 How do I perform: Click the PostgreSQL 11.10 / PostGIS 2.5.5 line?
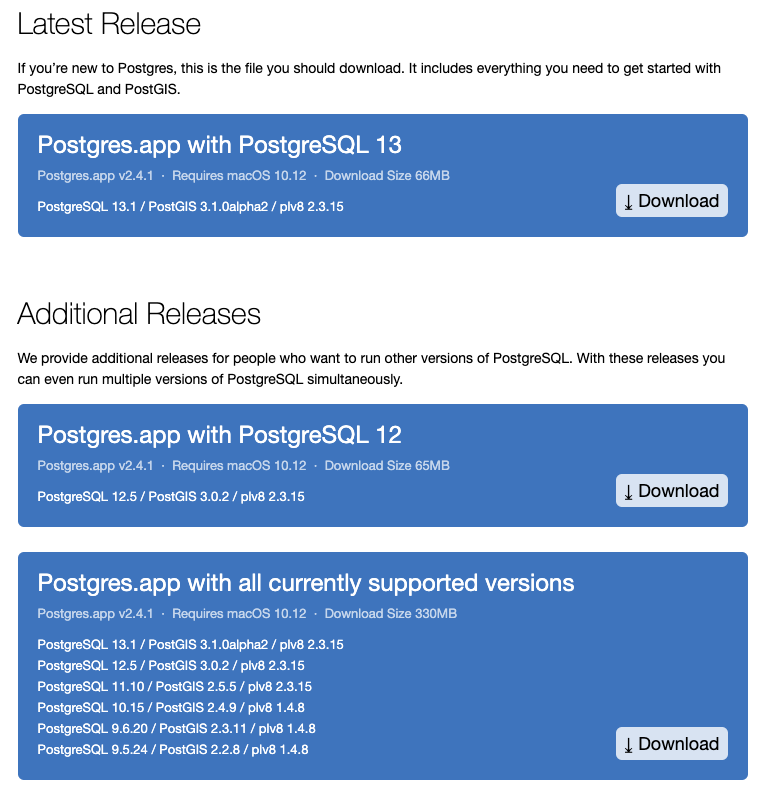coord(174,687)
